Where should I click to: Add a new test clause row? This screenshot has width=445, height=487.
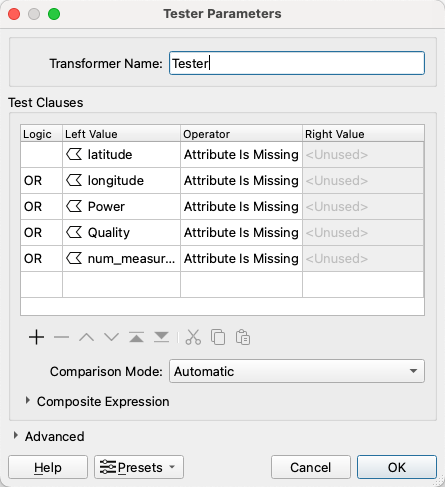pyautogui.click(x=36, y=337)
